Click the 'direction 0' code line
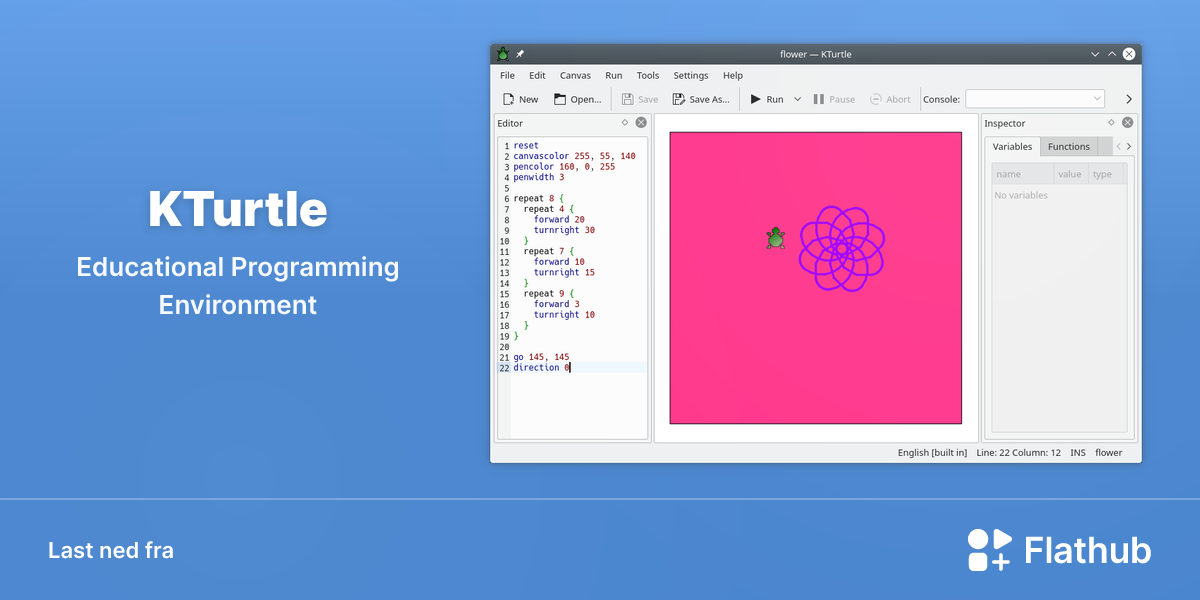The image size is (1200, 600). [x=541, y=368]
